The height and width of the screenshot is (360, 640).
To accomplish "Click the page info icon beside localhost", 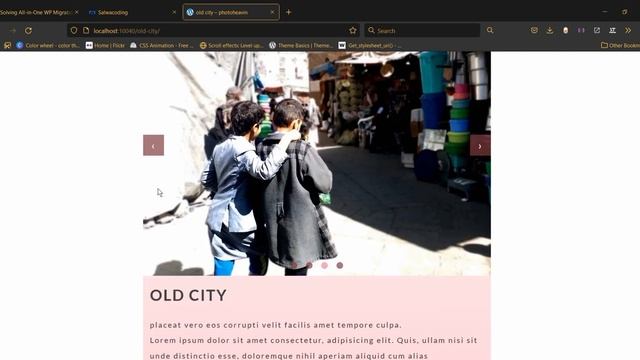I will coord(86,31).
